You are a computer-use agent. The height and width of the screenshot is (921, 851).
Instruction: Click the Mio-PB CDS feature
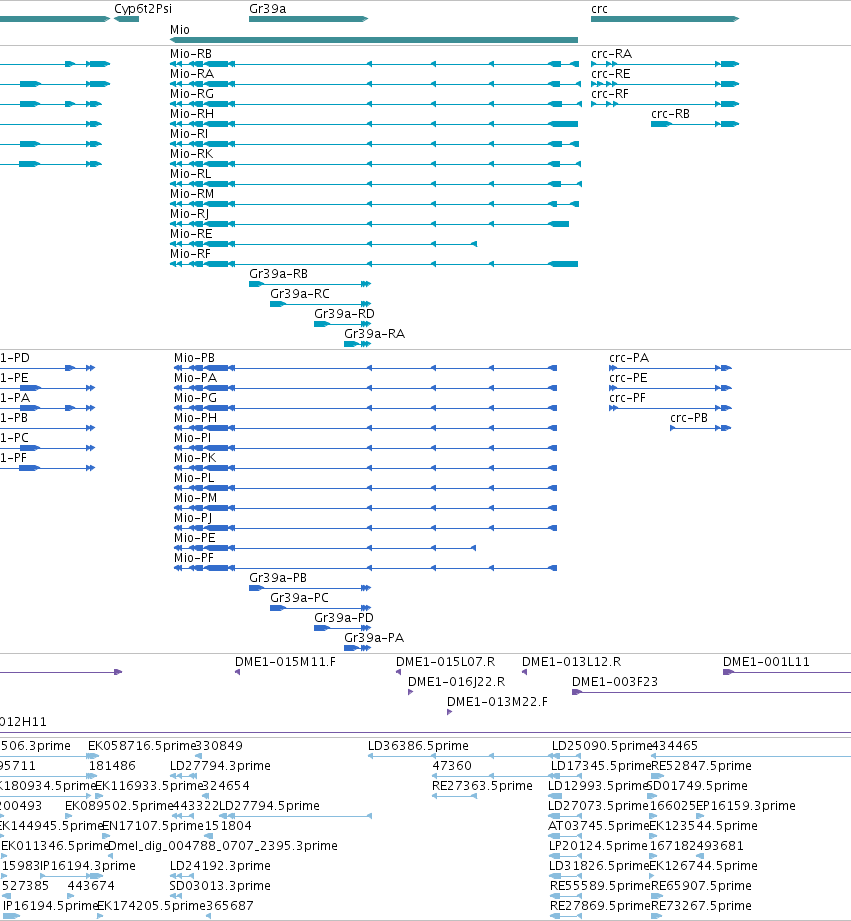(365, 368)
